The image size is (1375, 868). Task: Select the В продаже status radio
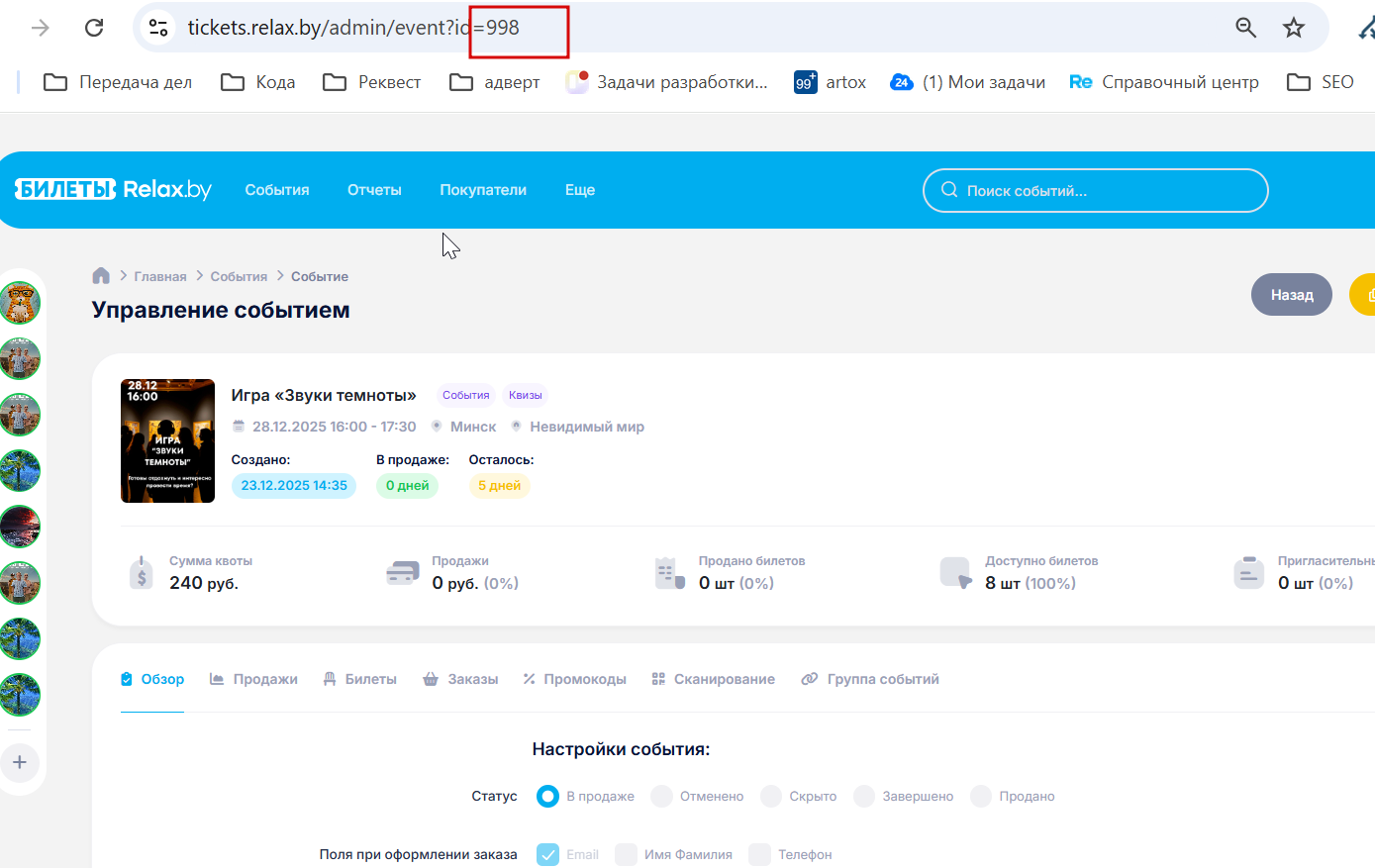point(547,796)
